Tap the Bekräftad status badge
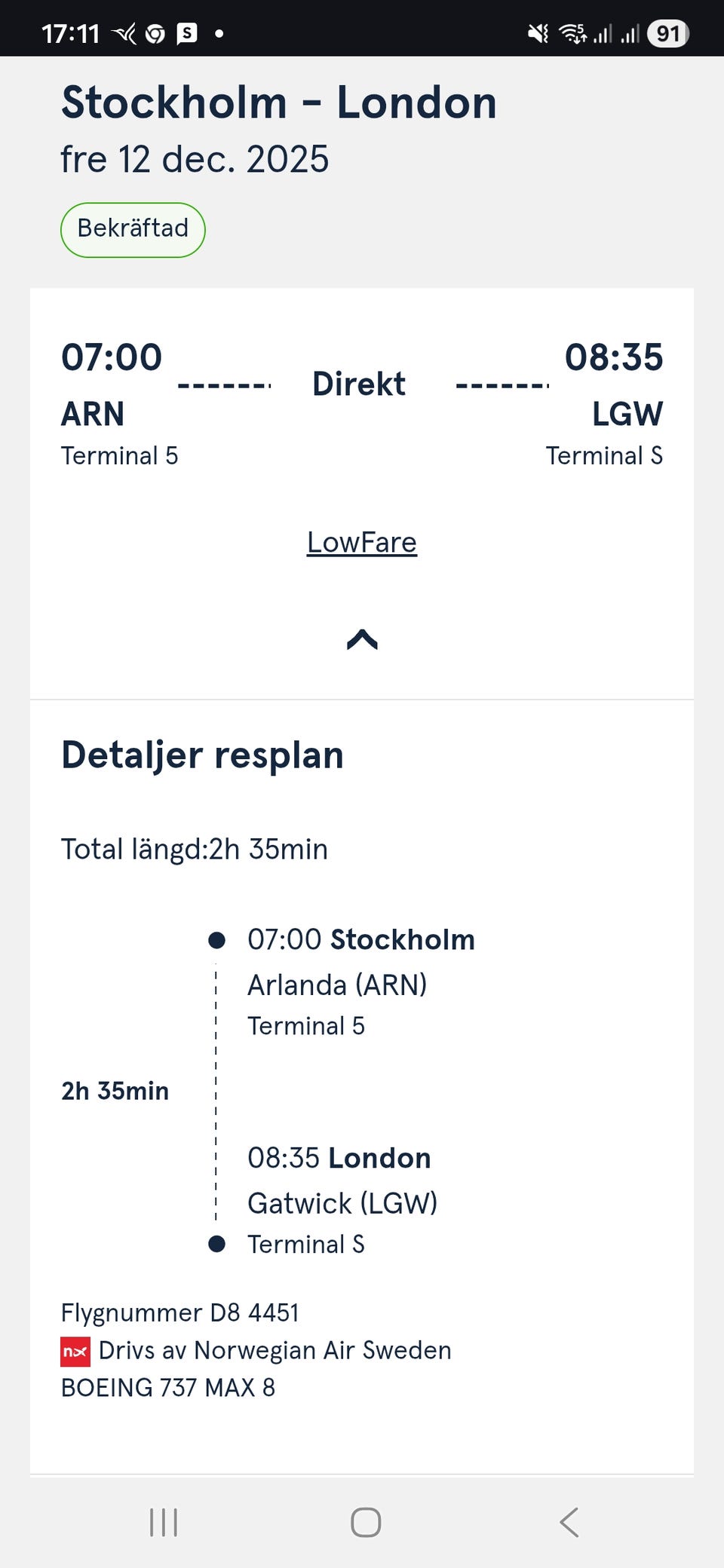Screen dimensions: 724x1568 click(x=133, y=229)
